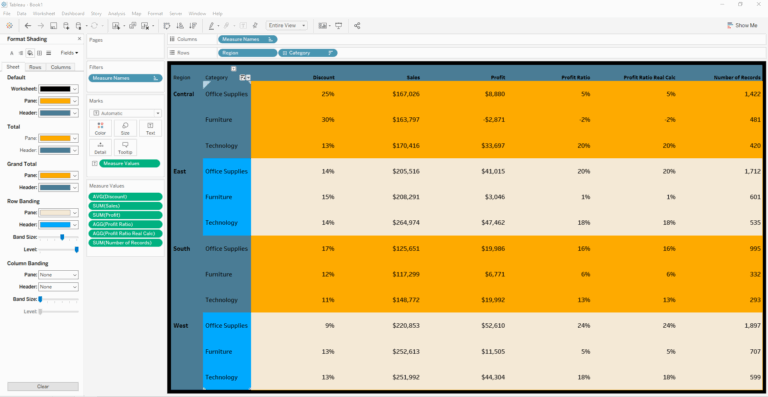This screenshot has height=397, width=768.
Task: Open the Category header sort dropdown
Action: coord(248,77)
